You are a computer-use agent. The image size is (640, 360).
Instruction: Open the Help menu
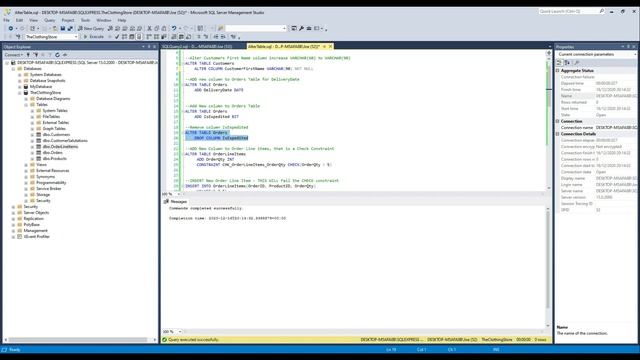pos(122,20)
